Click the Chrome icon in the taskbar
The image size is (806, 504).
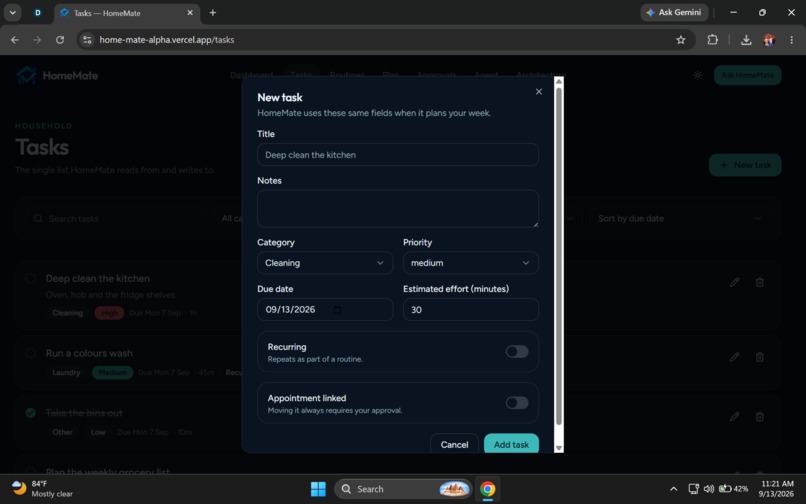coord(487,489)
